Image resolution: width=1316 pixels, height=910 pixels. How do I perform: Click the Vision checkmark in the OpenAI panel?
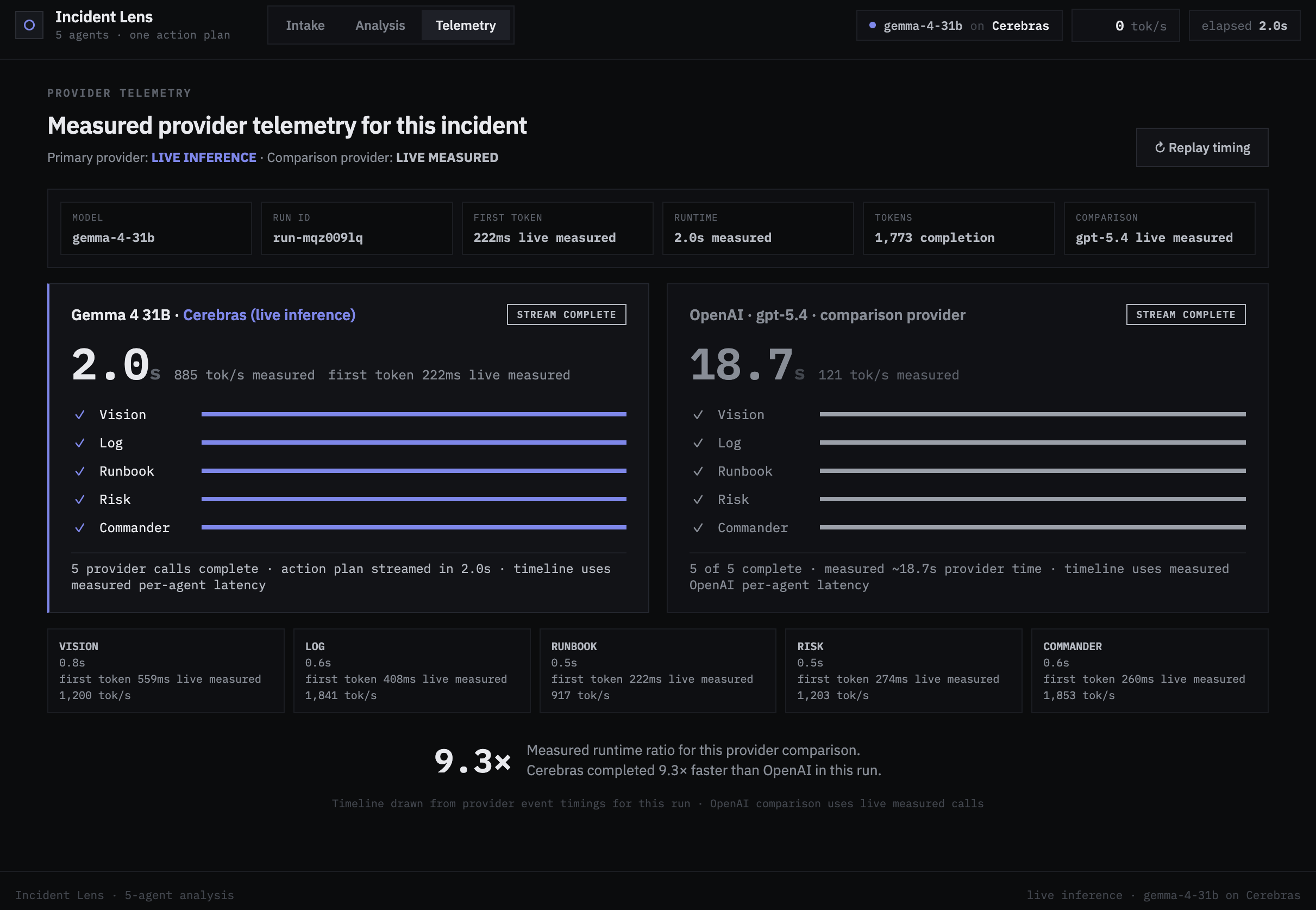(698, 415)
